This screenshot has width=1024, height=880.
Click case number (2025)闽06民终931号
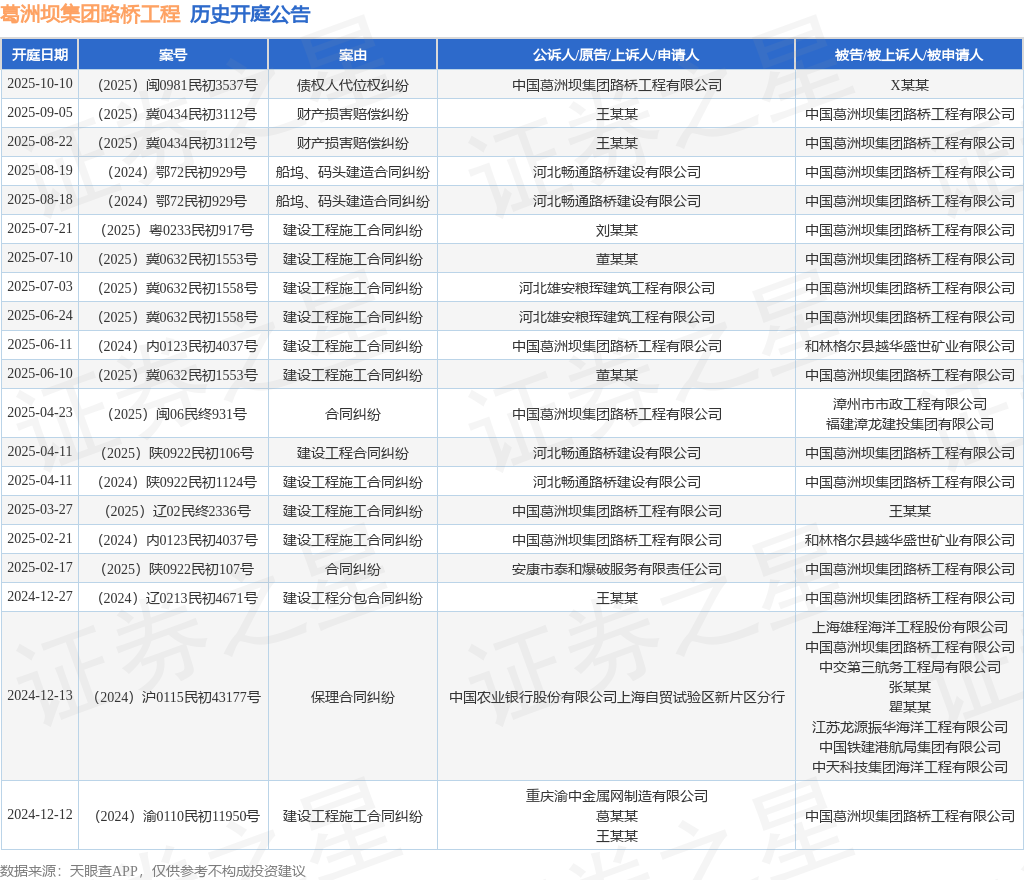(x=177, y=415)
